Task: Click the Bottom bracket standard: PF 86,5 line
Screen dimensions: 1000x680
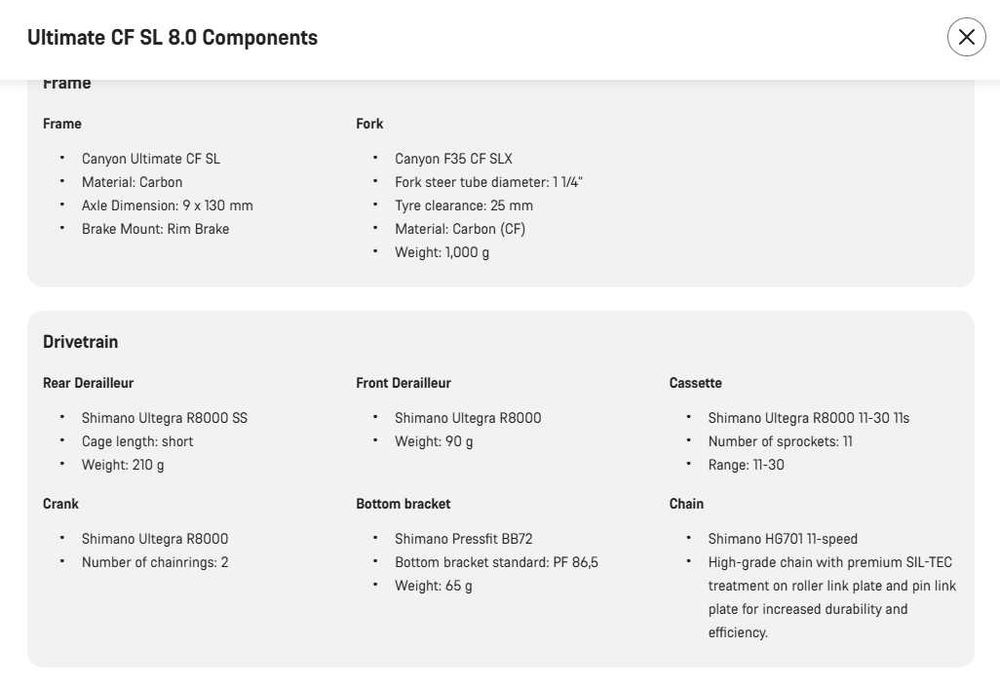Action: click(x=496, y=562)
